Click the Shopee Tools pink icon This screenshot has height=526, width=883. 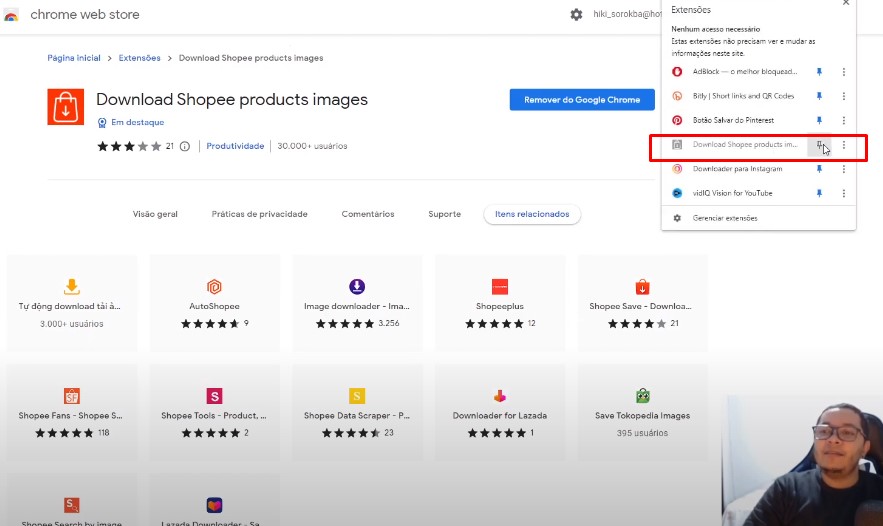(214, 396)
